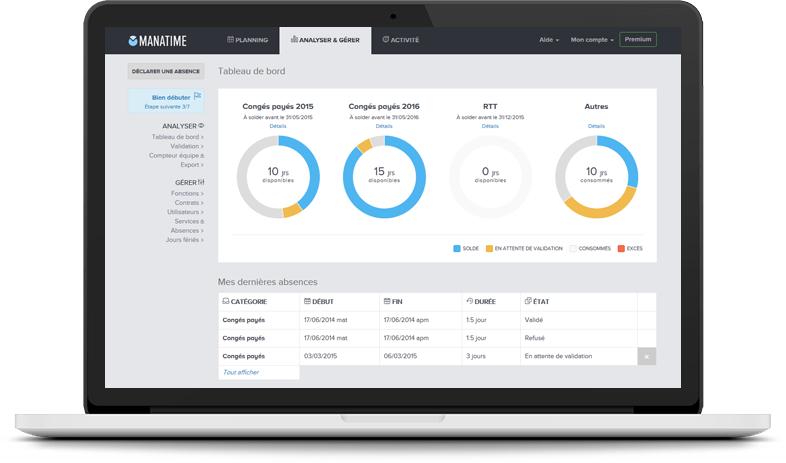Click the Congés payés 2016 donut chart
Screen dimensions: 786x463
click(x=384, y=177)
